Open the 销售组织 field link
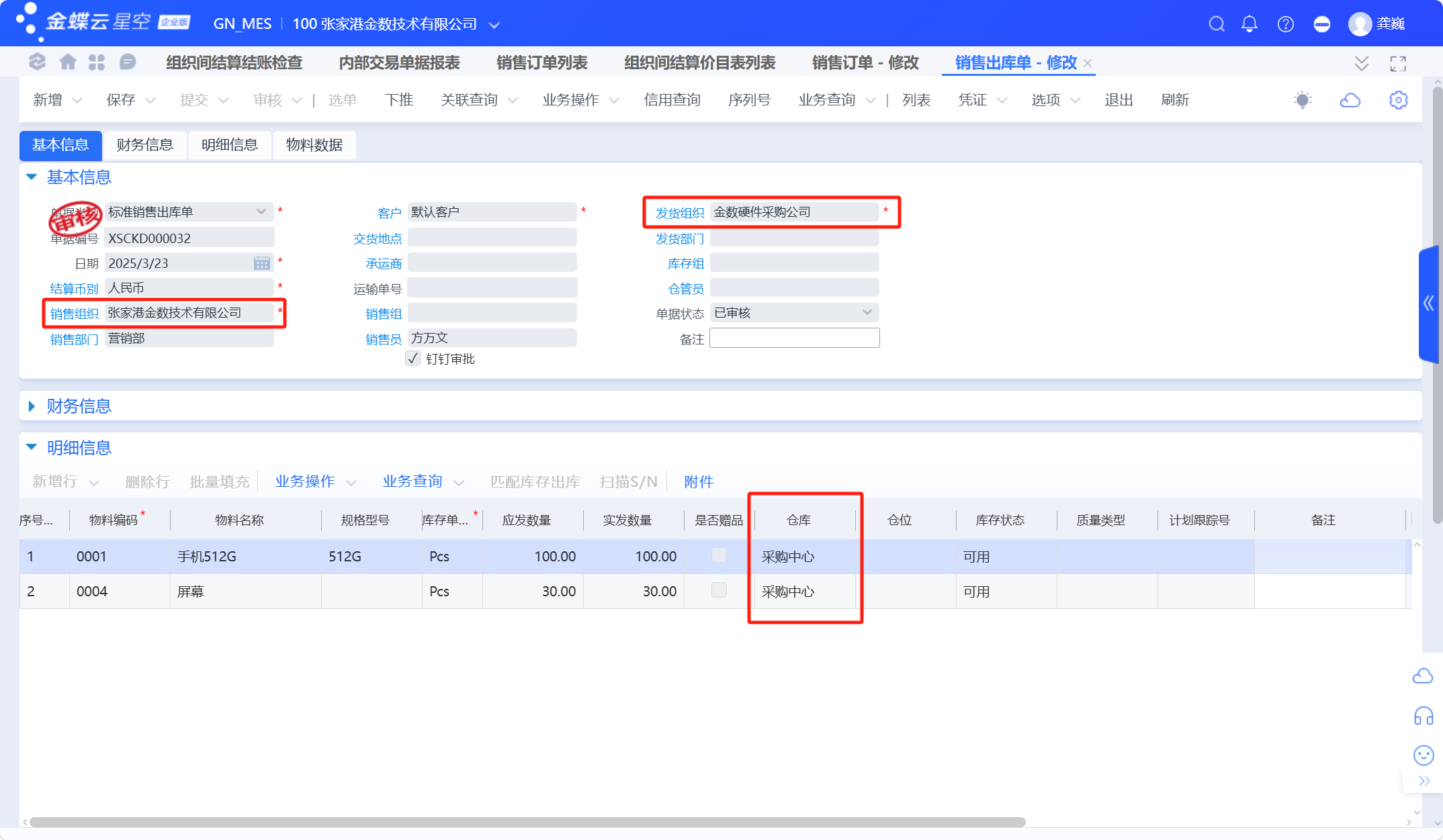1443x840 pixels. tap(75, 314)
